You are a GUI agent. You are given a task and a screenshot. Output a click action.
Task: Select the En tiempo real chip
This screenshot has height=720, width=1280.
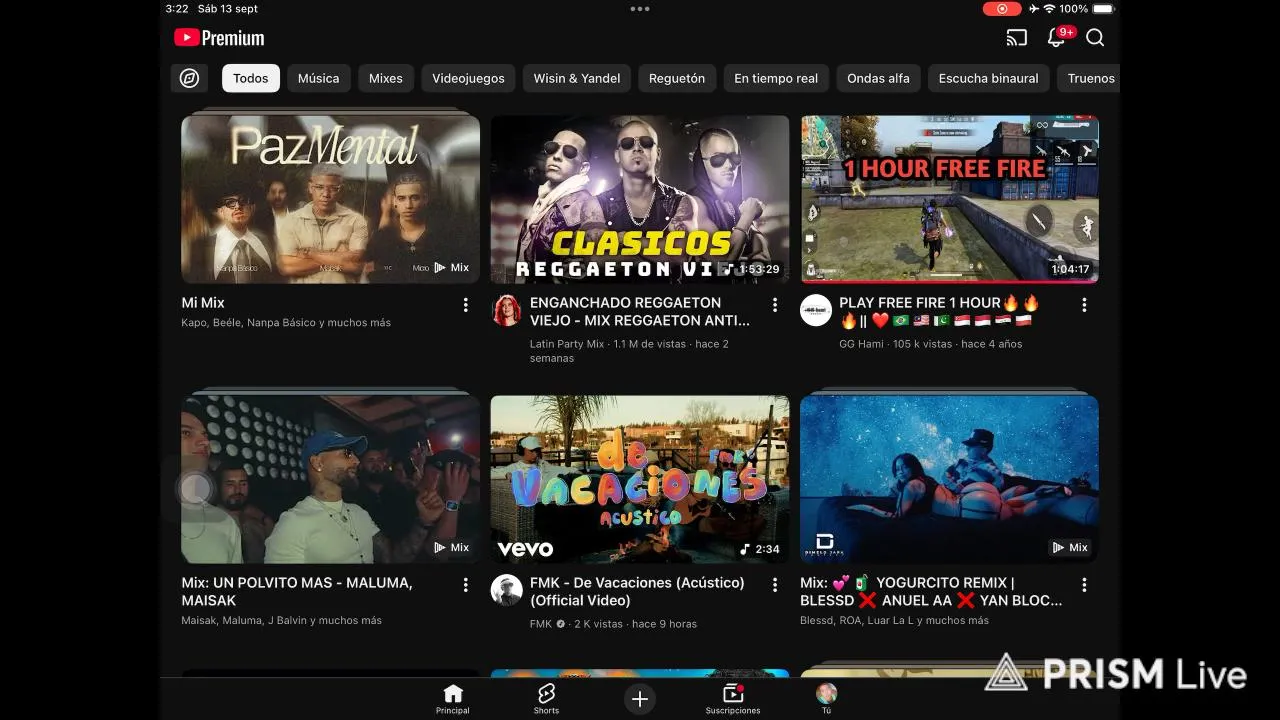[776, 78]
